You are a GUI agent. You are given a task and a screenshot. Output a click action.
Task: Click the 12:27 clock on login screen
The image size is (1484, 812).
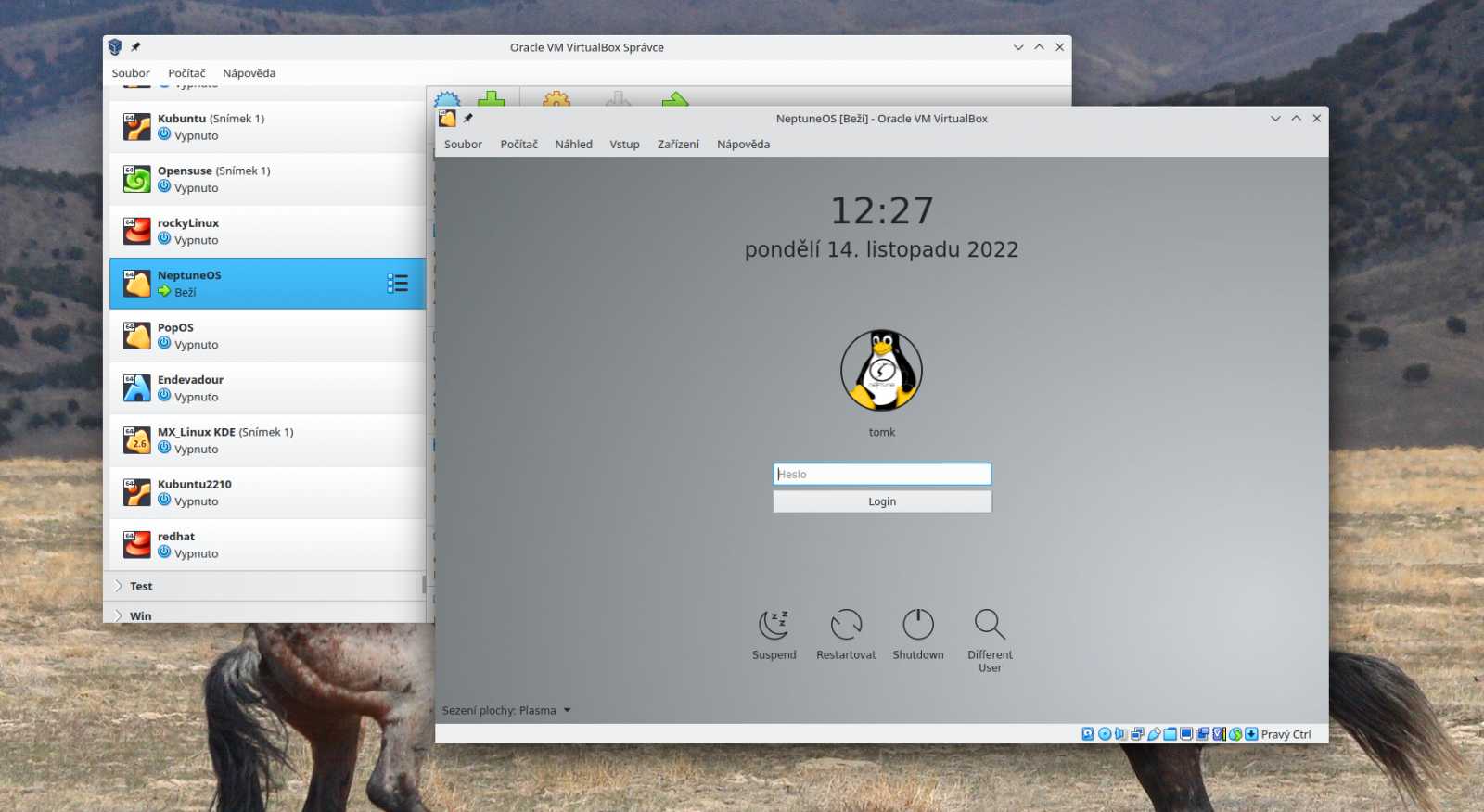click(882, 210)
